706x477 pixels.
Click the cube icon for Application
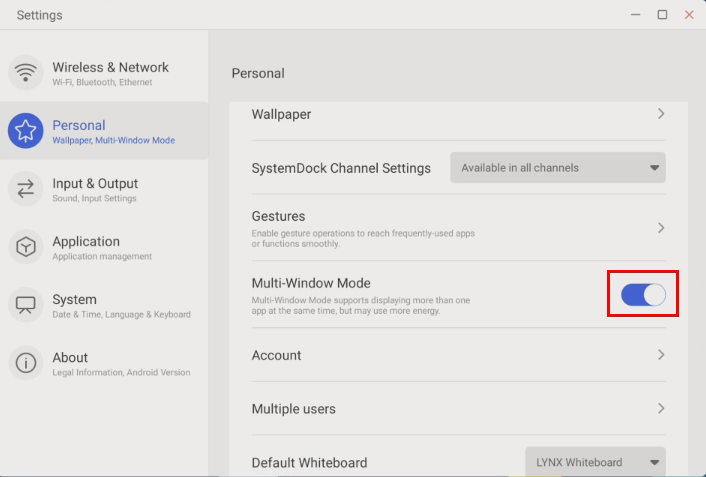[x=26, y=247]
